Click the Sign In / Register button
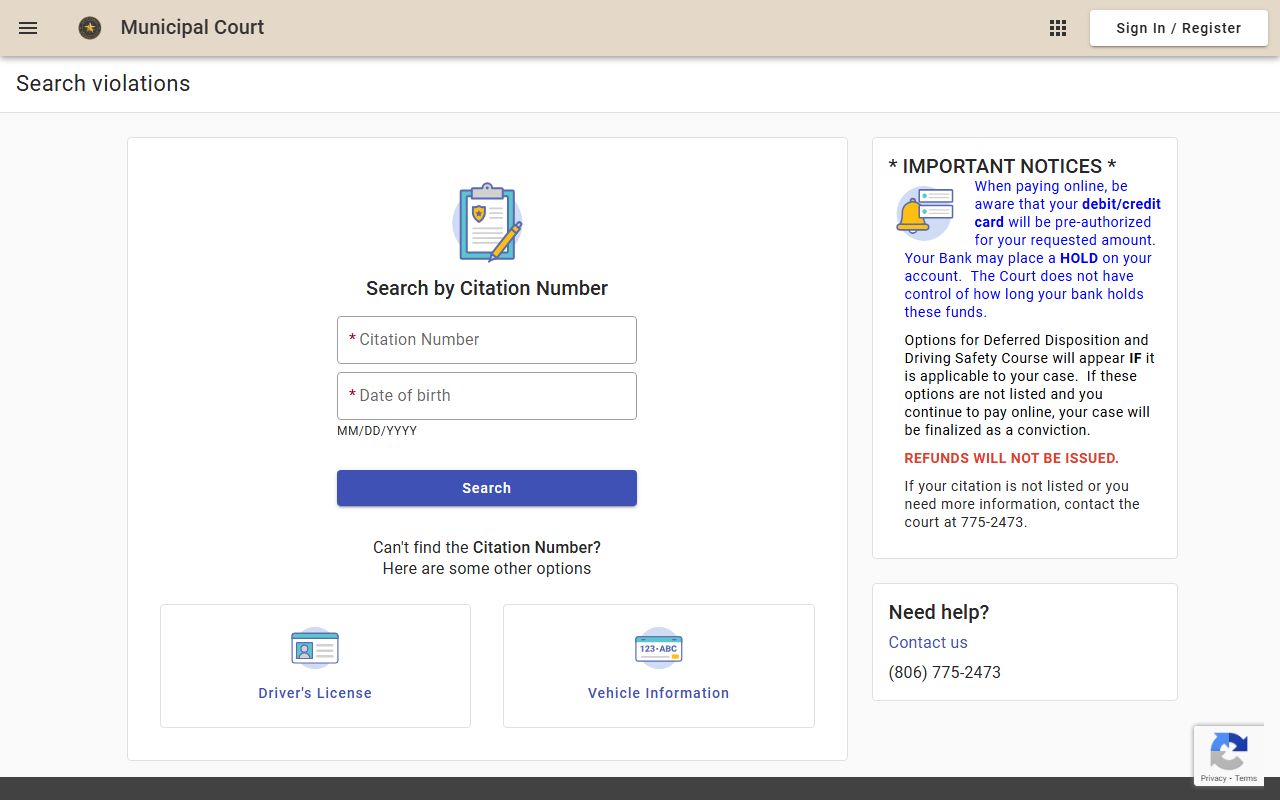Viewport: 1280px width, 800px height. point(1179,28)
